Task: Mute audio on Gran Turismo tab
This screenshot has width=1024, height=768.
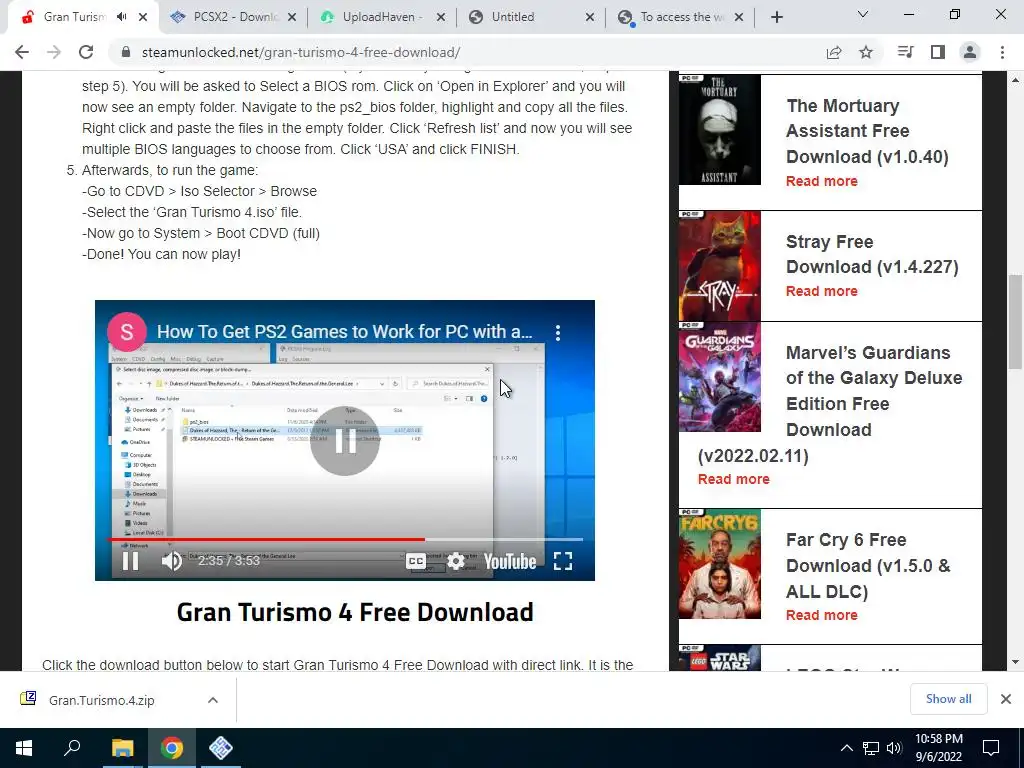Action: tap(121, 17)
